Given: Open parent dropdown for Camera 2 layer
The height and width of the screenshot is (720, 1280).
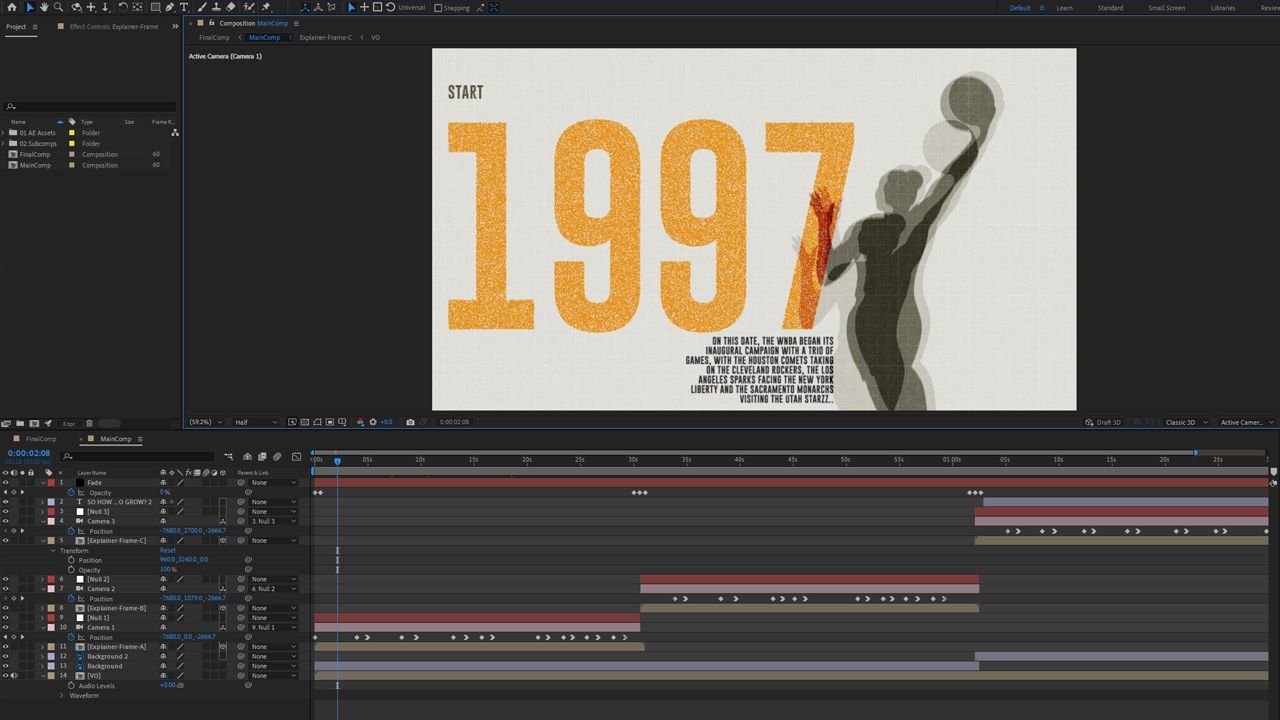Looking at the screenshot, I should click(272, 589).
